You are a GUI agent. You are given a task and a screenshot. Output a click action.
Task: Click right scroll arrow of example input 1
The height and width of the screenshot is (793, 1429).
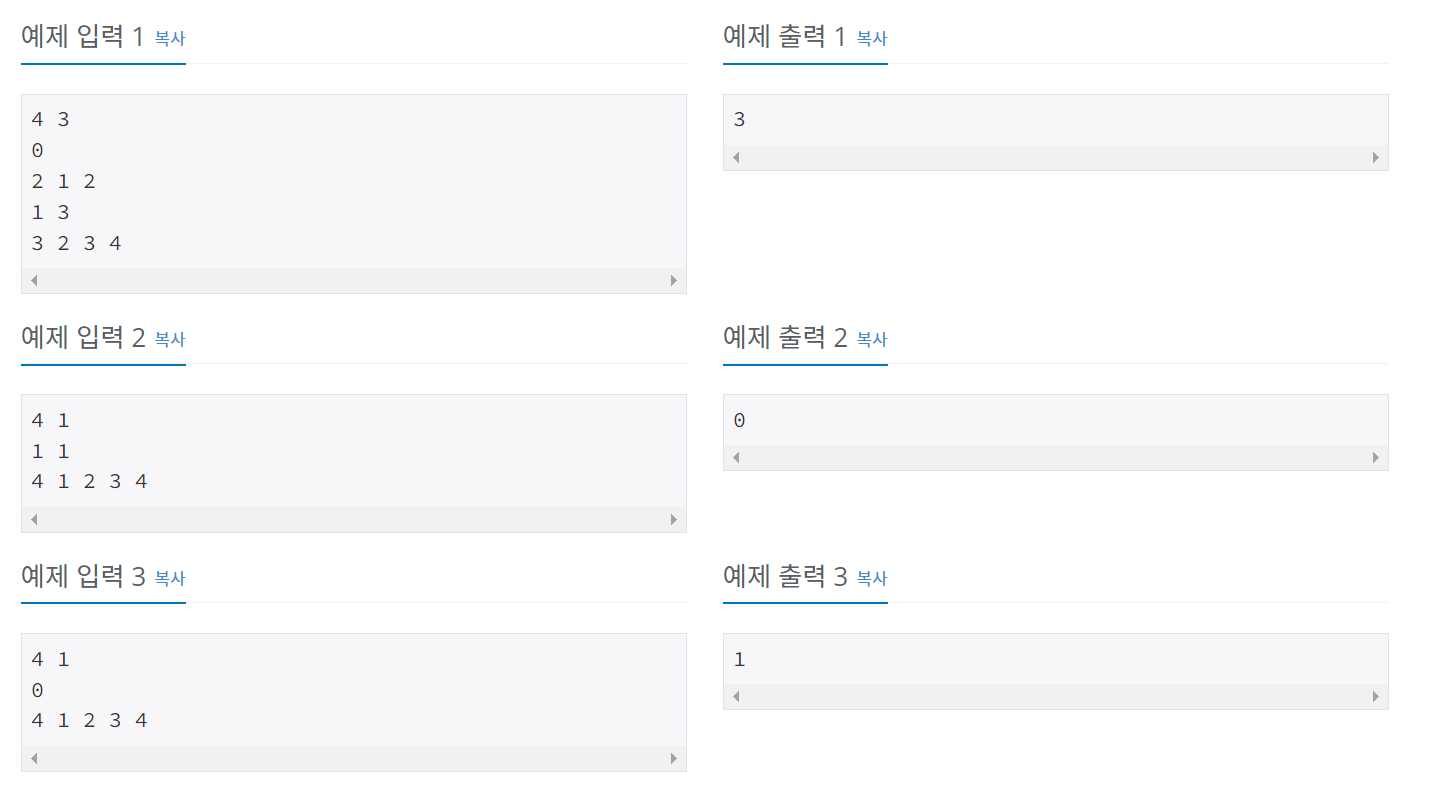click(x=674, y=281)
